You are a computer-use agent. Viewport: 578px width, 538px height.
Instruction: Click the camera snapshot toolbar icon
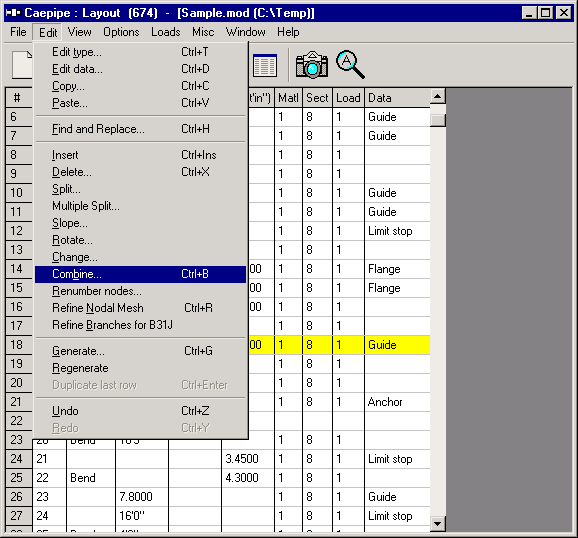pos(312,65)
